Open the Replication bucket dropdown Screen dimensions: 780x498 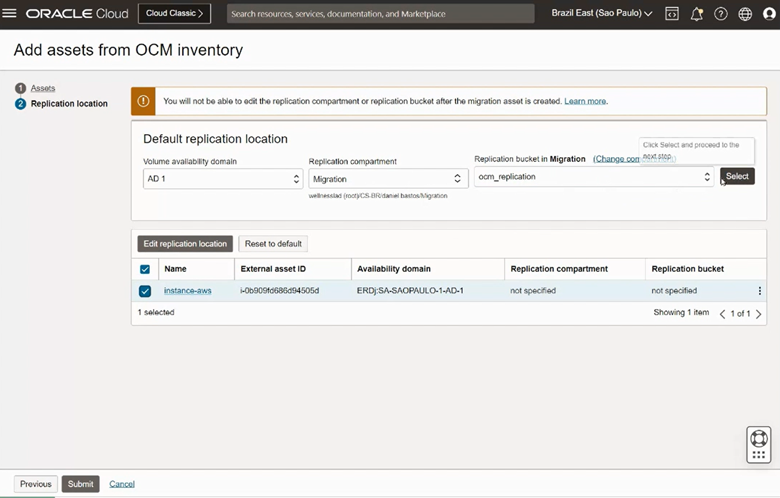594,176
